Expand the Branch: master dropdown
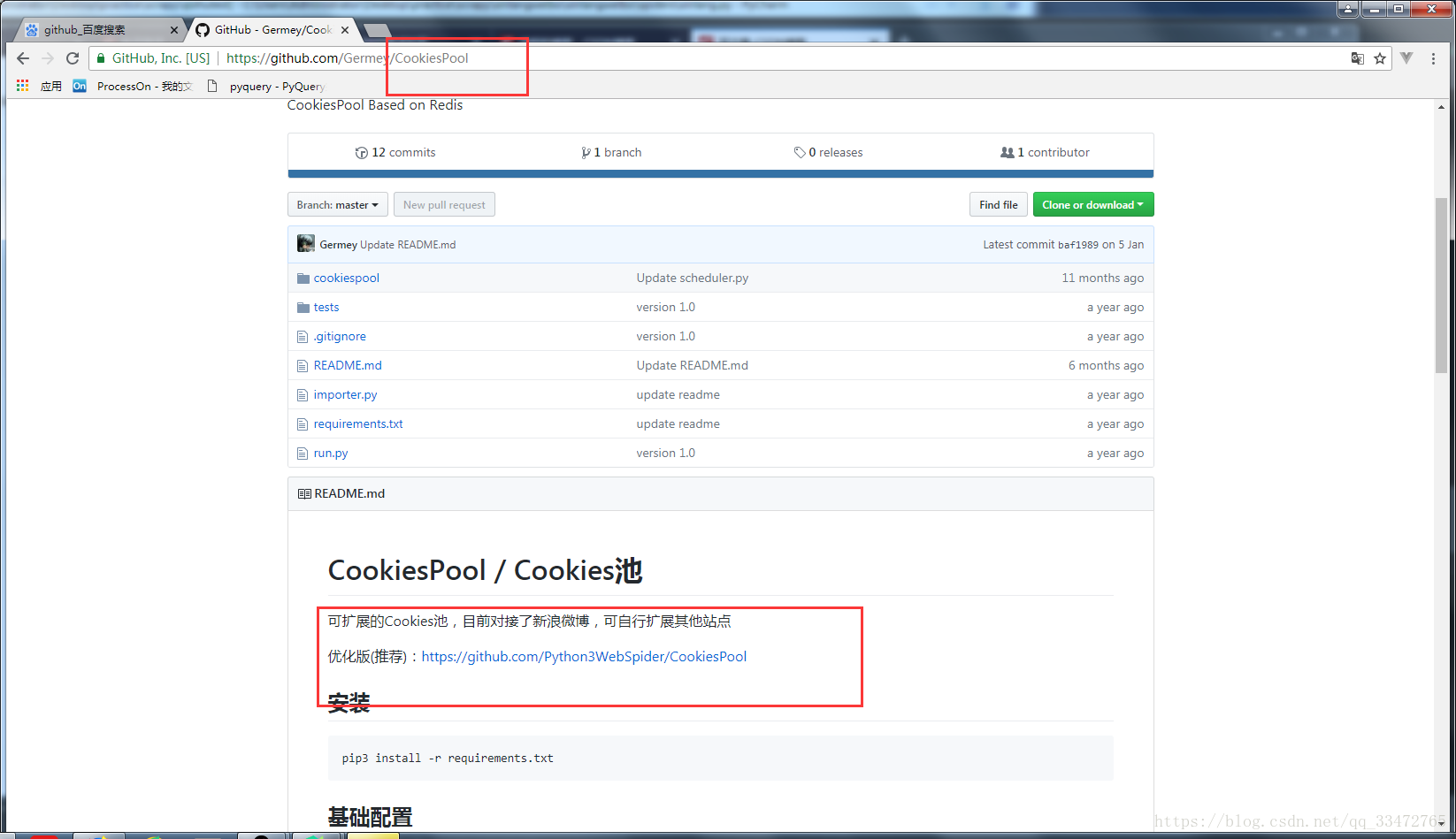The image size is (1456, 839). 338,204
